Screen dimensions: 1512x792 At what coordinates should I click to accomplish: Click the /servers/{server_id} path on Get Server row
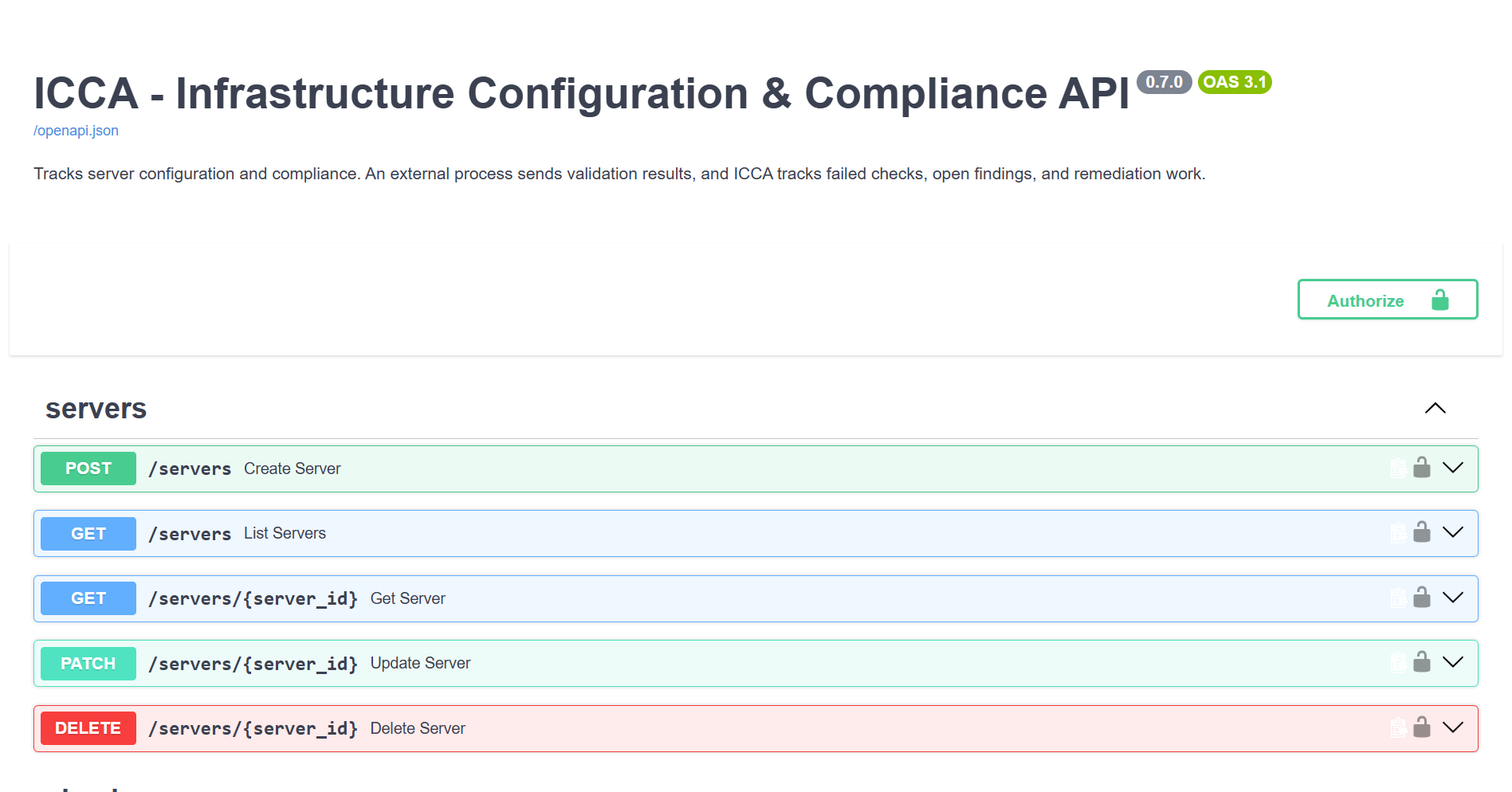(x=253, y=598)
